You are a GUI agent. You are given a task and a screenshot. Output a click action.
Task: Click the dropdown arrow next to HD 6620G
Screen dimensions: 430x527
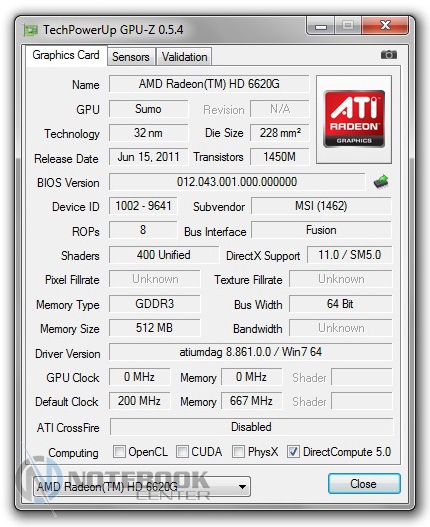242,487
